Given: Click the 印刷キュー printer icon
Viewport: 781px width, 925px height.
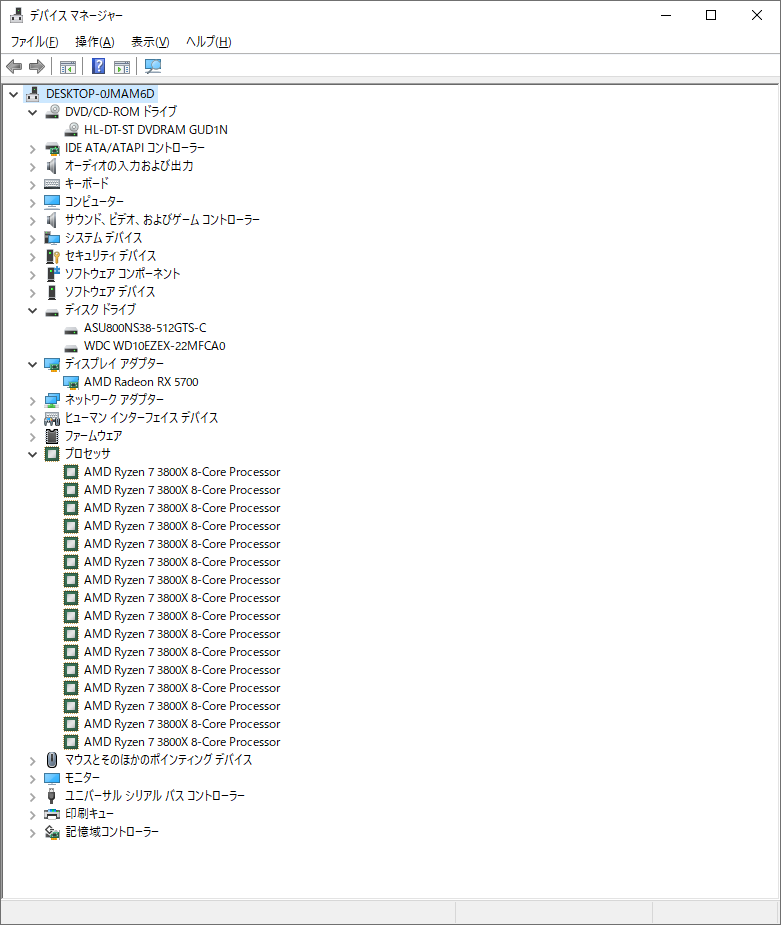Looking at the screenshot, I should pos(52,814).
